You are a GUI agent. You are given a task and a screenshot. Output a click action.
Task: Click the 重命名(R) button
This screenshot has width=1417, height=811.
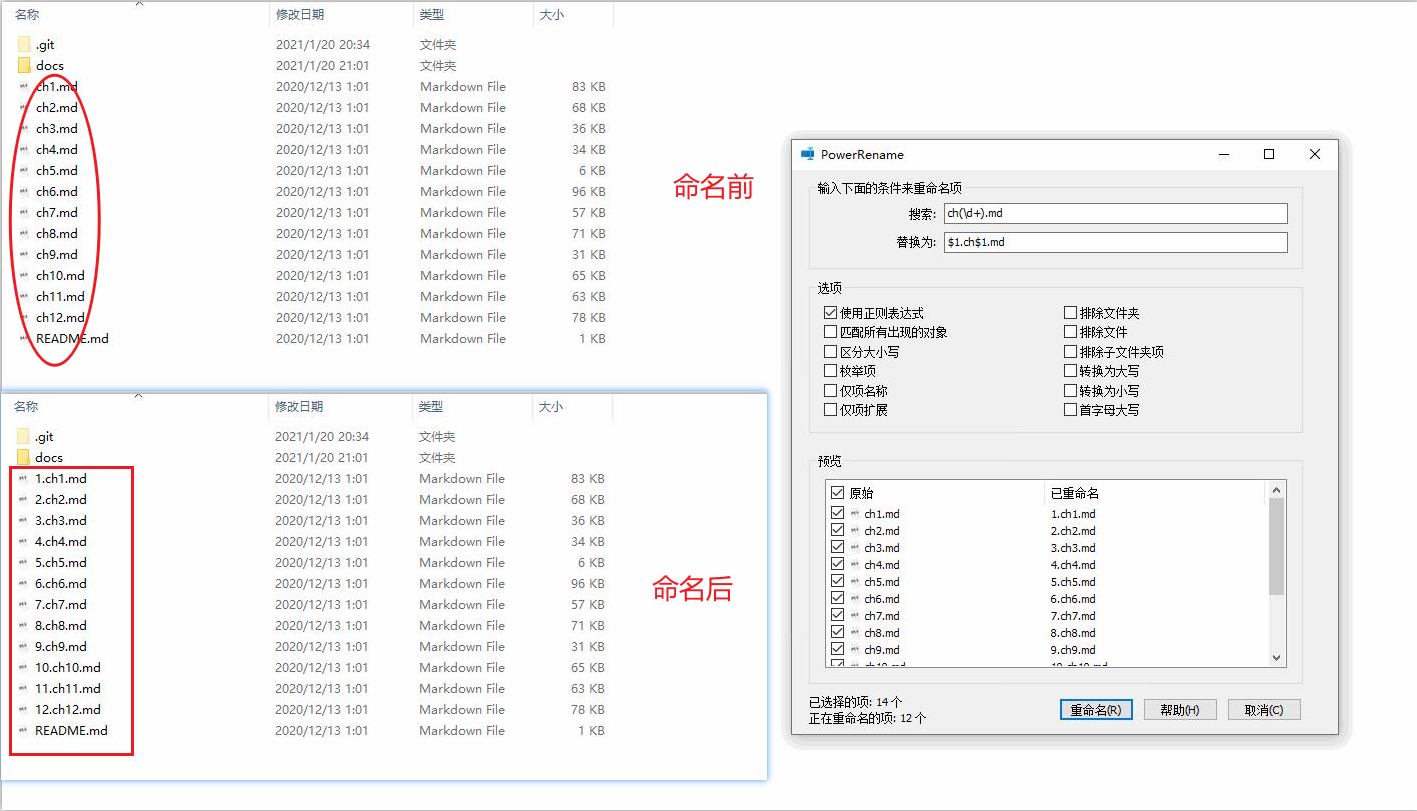click(x=1096, y=710)
